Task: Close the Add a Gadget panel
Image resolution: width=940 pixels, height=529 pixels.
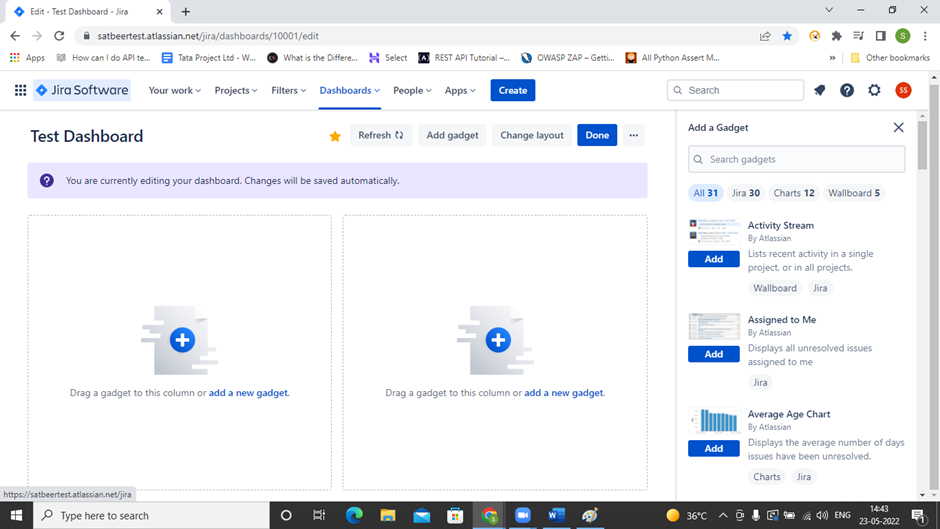Action: pos(898,128)
